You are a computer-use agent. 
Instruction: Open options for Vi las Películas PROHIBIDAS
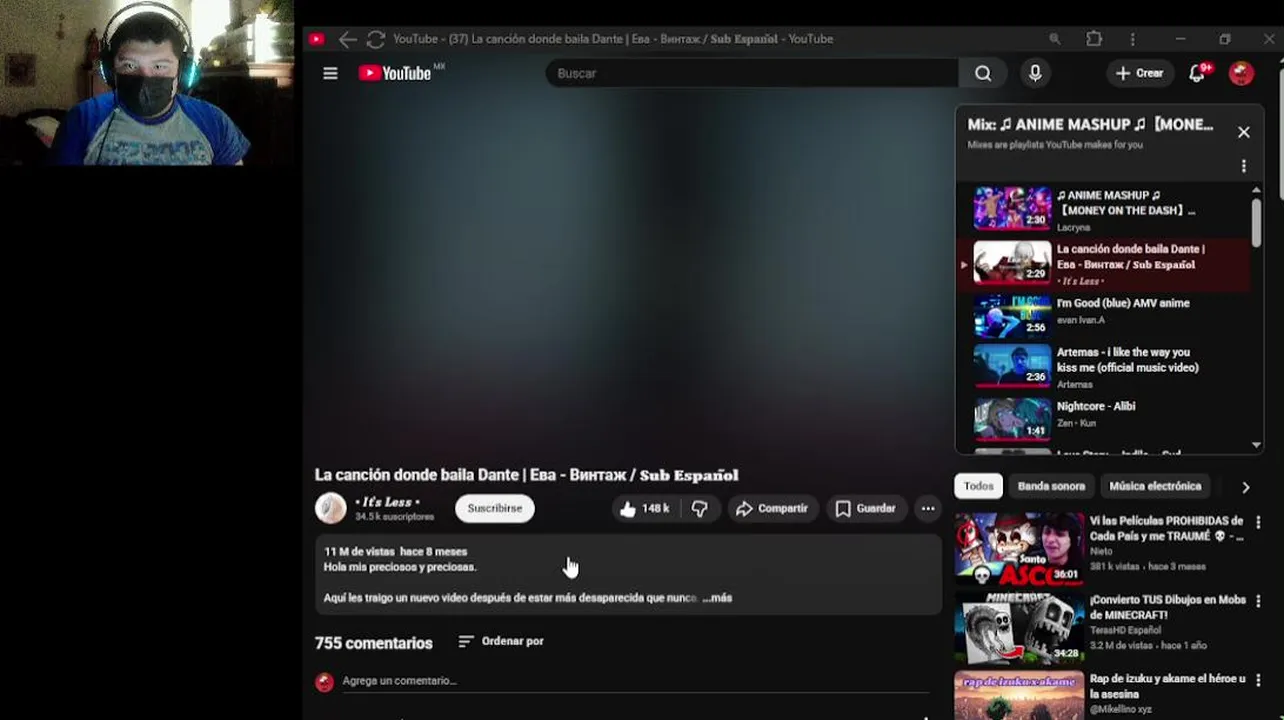[x=1258, y=522]
